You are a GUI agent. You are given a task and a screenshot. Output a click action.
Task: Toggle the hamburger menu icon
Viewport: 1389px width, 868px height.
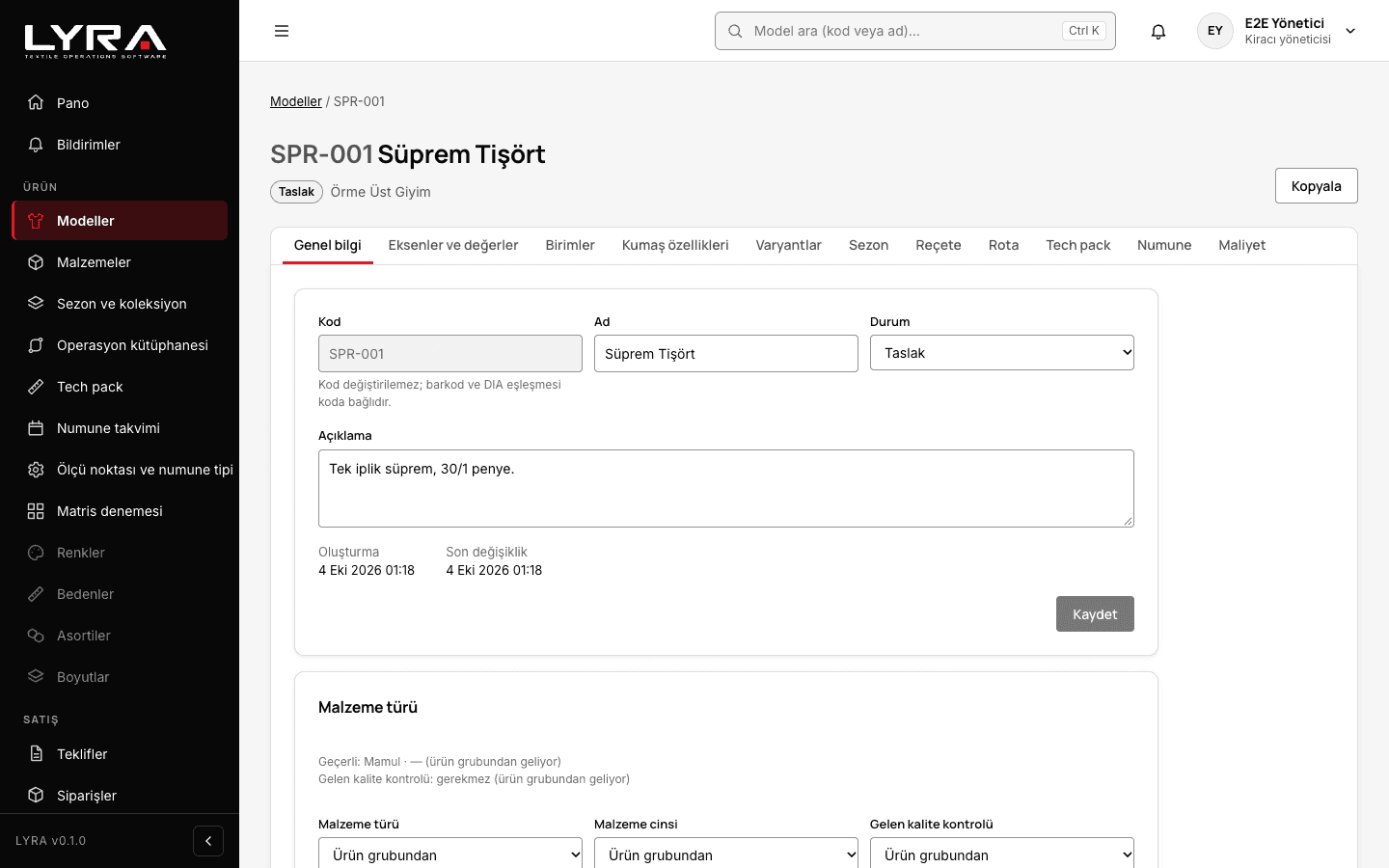click(282, 31)
